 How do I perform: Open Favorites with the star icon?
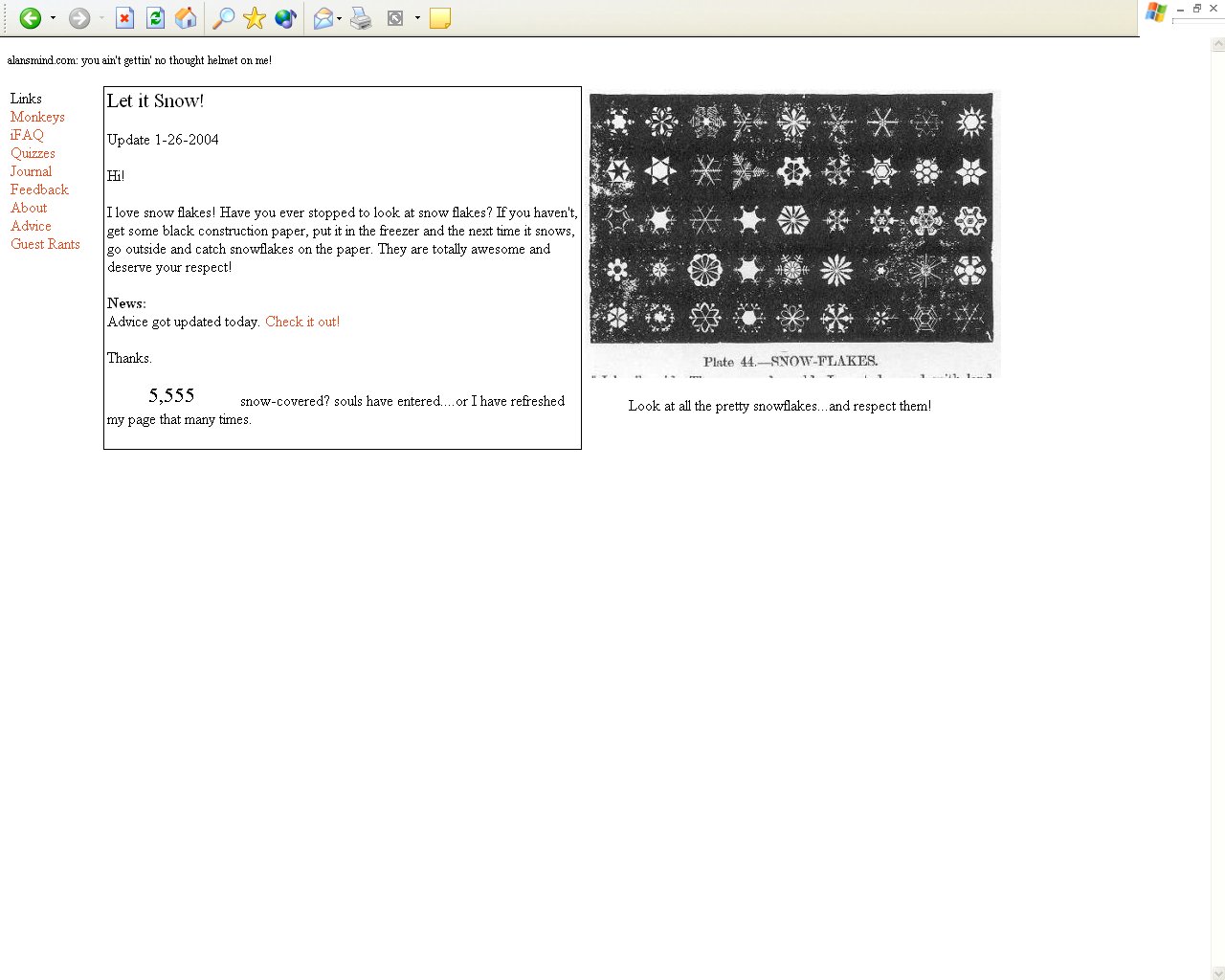[255, 18]
